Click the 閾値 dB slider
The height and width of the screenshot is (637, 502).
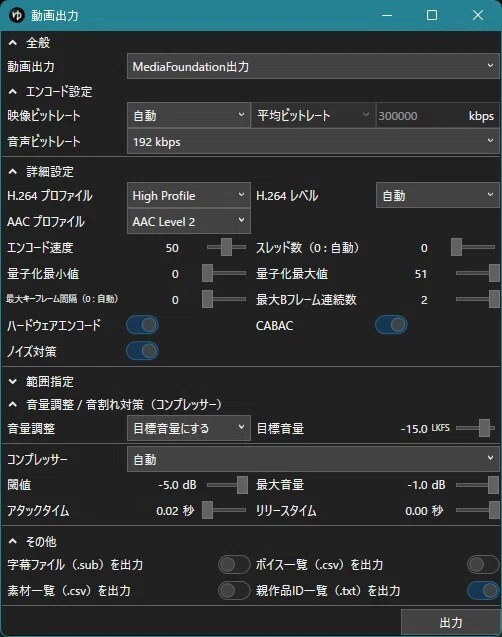227,485
